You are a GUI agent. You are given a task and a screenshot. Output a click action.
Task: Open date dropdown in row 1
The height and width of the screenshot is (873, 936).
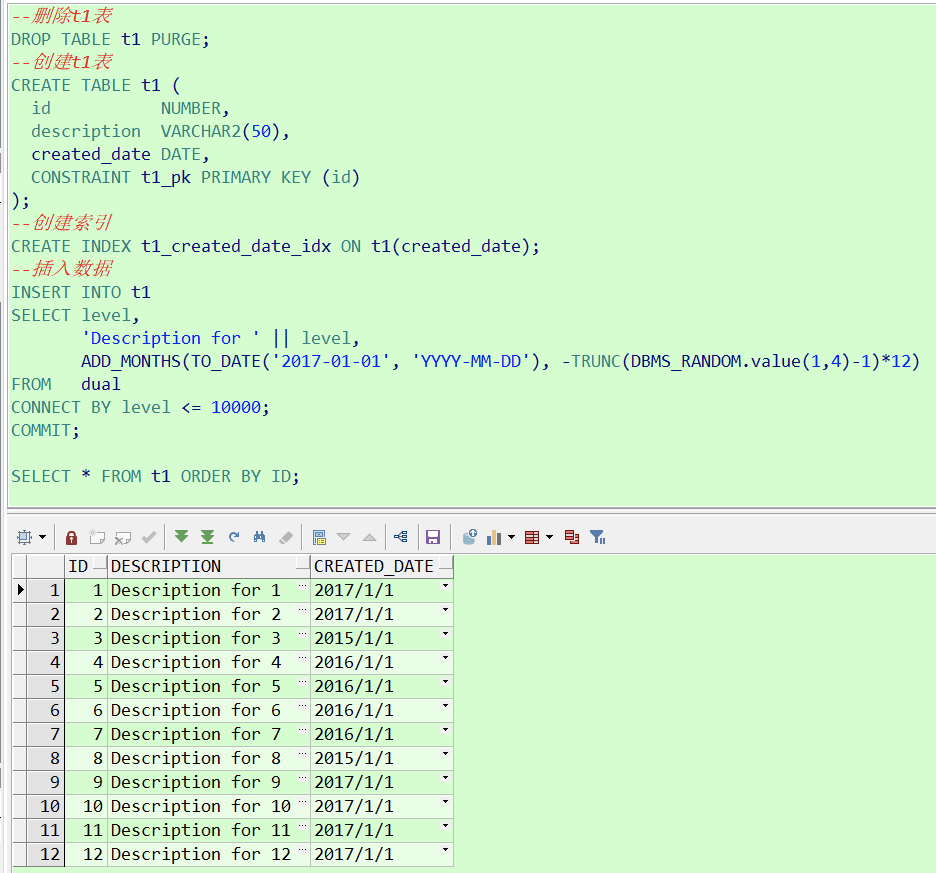coord(445,586)
